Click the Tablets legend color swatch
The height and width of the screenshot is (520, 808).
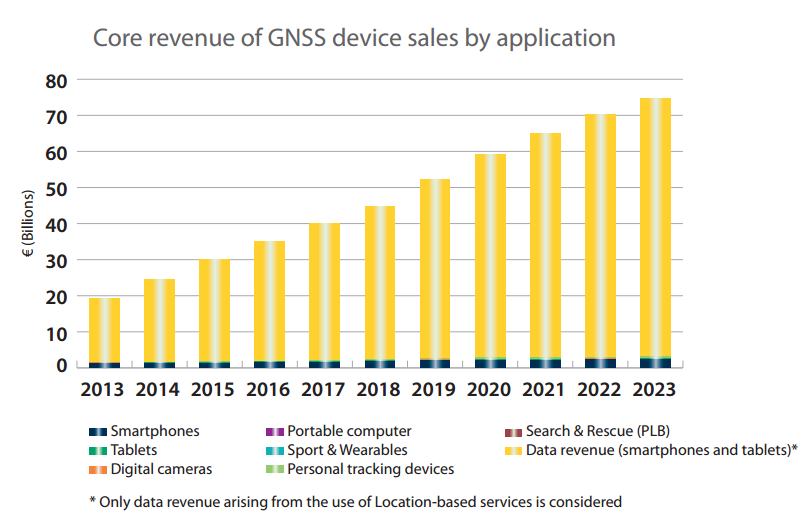click(97, 451)
